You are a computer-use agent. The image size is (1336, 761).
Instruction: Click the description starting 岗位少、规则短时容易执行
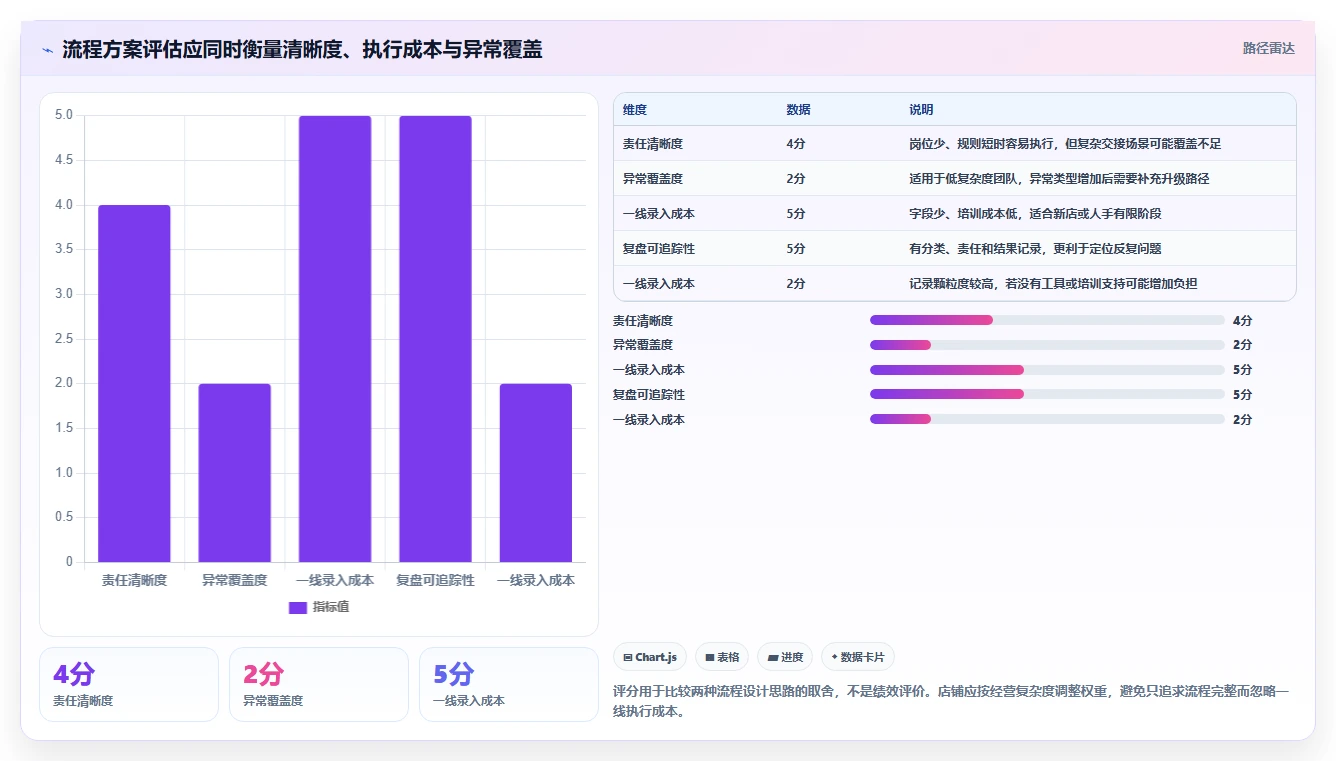click(1065, 144)
